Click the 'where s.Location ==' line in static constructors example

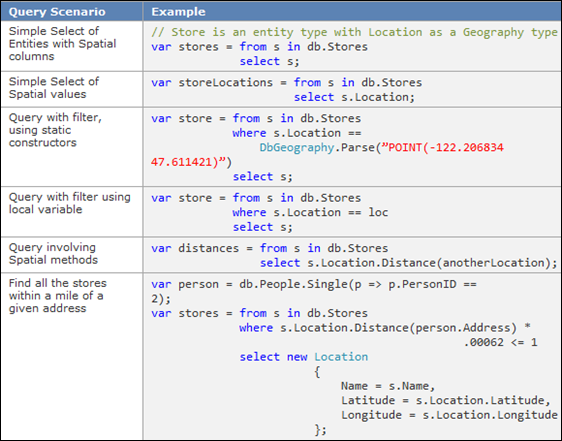[297, 133]
